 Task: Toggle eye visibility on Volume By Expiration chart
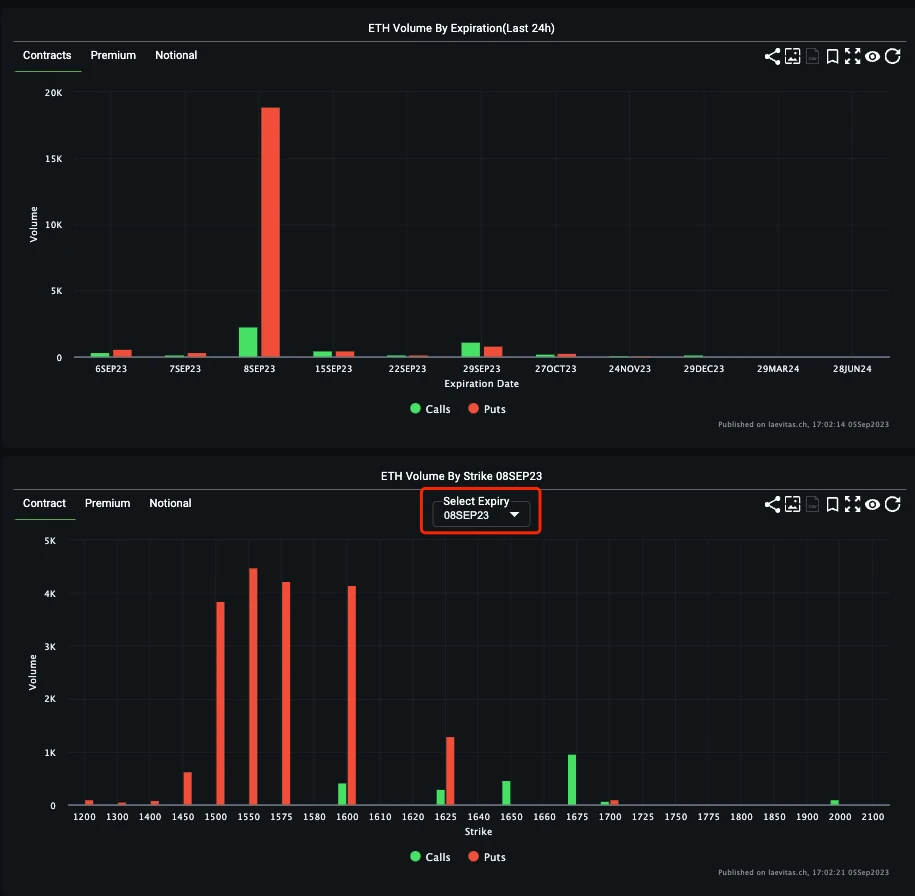pyautogui.click(x=873, y=57)
